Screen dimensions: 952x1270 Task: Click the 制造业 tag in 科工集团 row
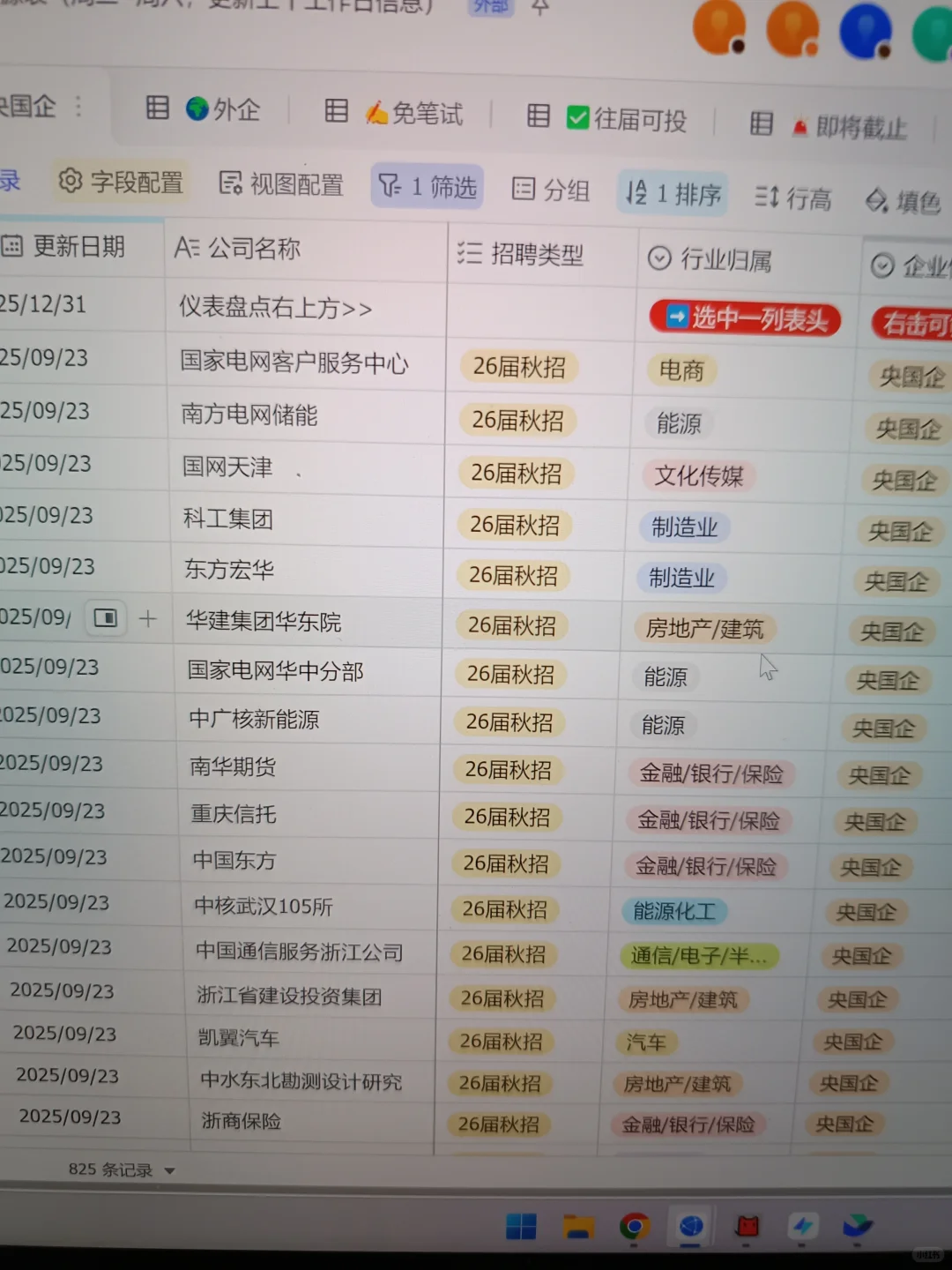coord(685,527)
